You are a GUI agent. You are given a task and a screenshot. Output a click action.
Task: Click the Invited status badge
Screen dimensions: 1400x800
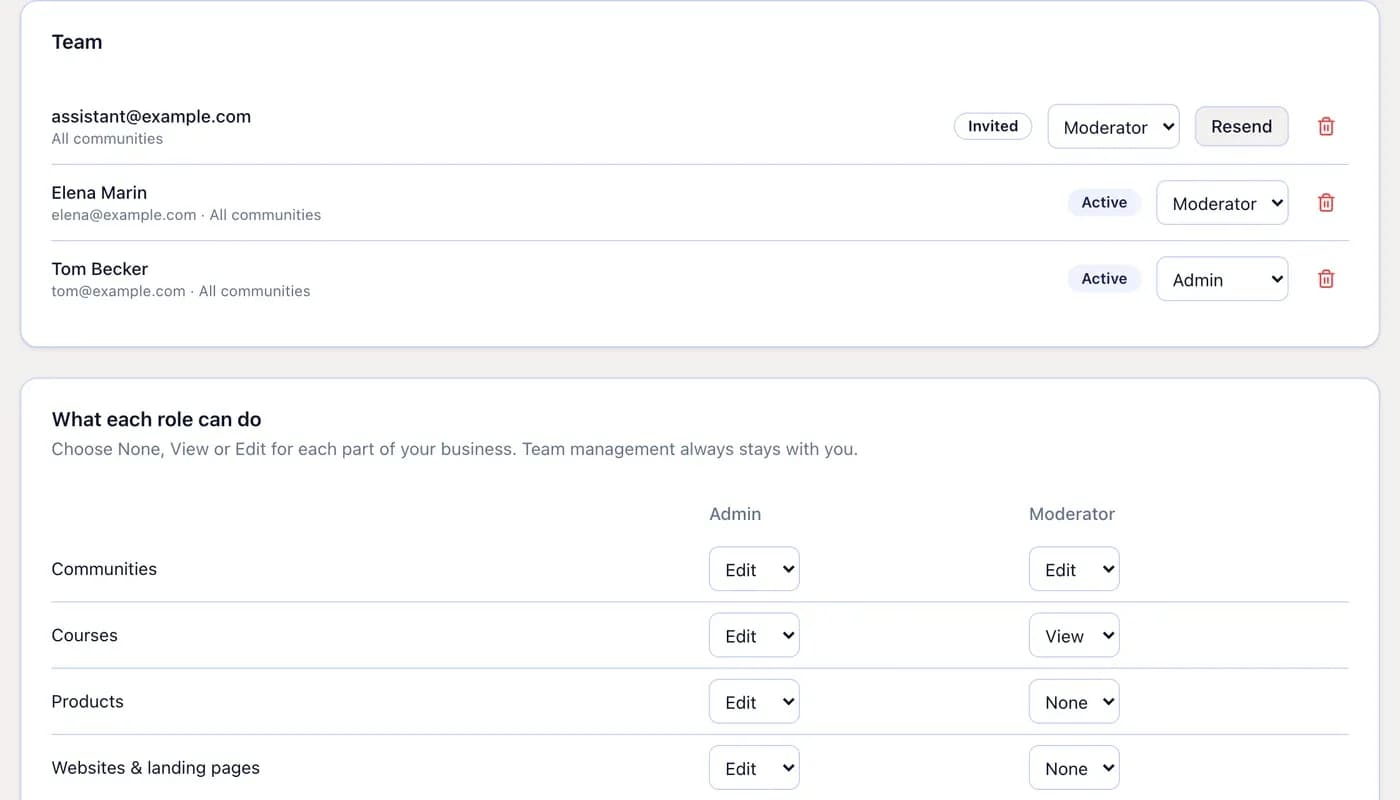click(x=993, y=126)
